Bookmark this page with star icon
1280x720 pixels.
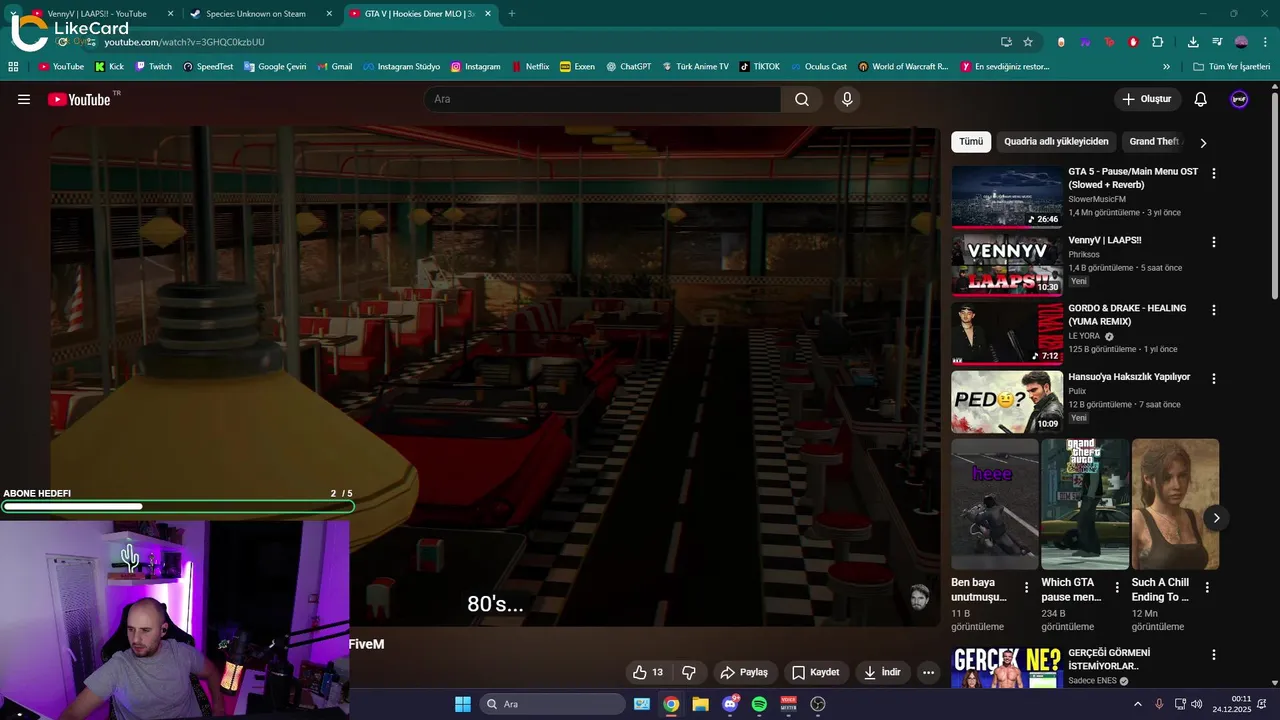(1028, 42)
